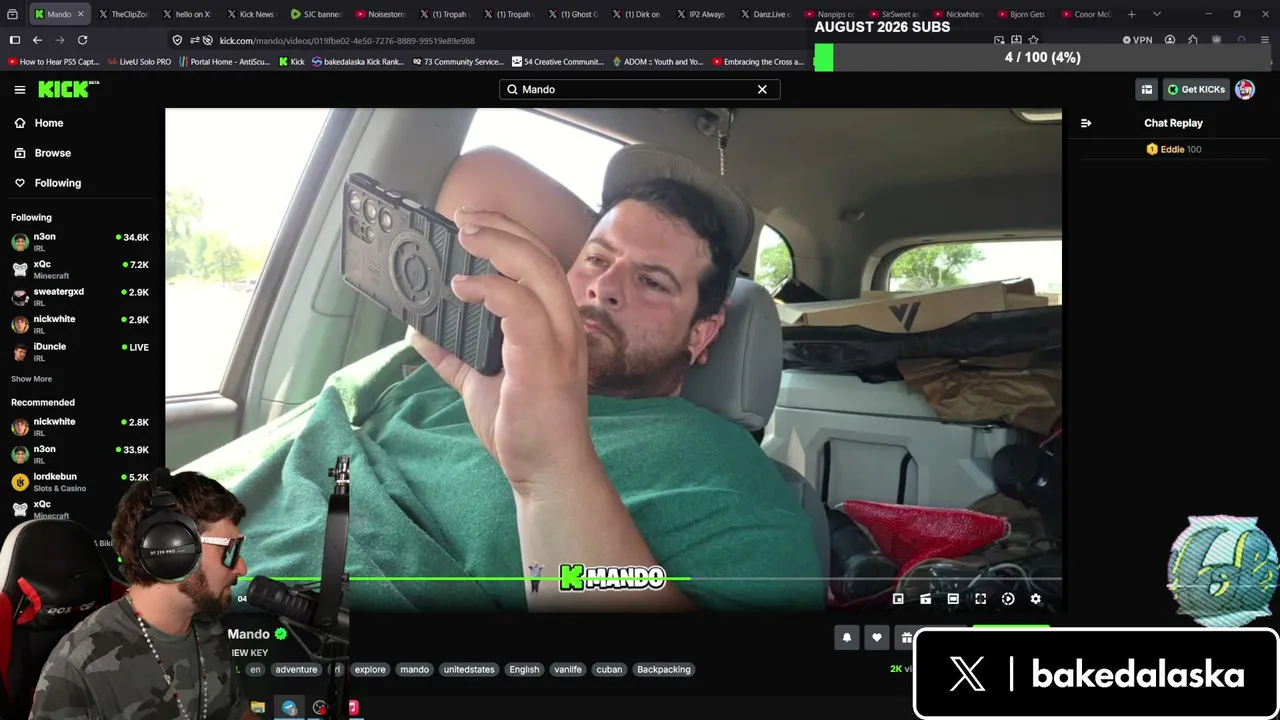
Task: Open the xQc channel with 7.2K viewers
Action: 80,269
